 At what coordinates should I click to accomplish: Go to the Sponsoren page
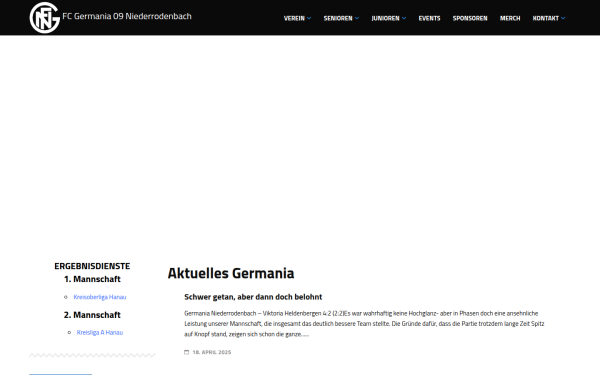pos(470,18)
